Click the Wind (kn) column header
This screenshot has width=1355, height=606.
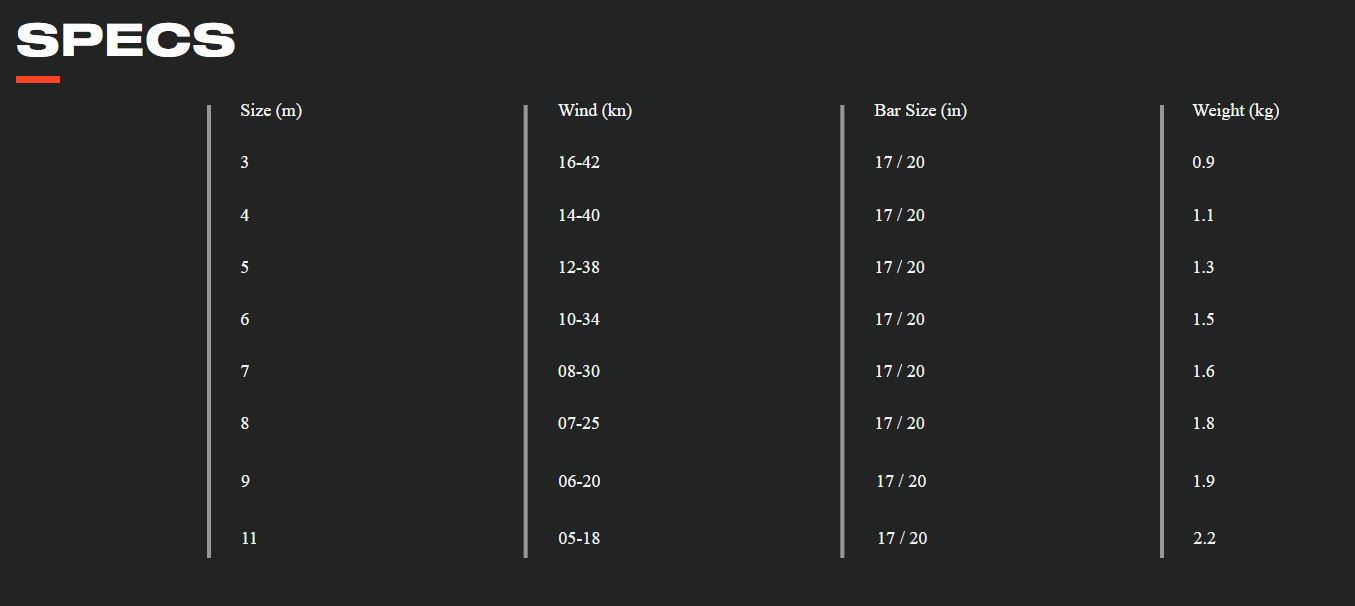coord(594,111)
